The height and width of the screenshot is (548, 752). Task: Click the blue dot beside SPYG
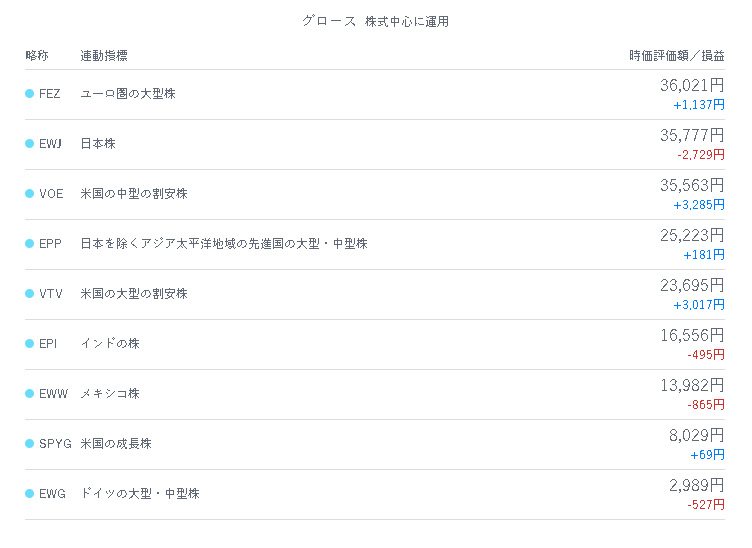(x=29, y=443)
